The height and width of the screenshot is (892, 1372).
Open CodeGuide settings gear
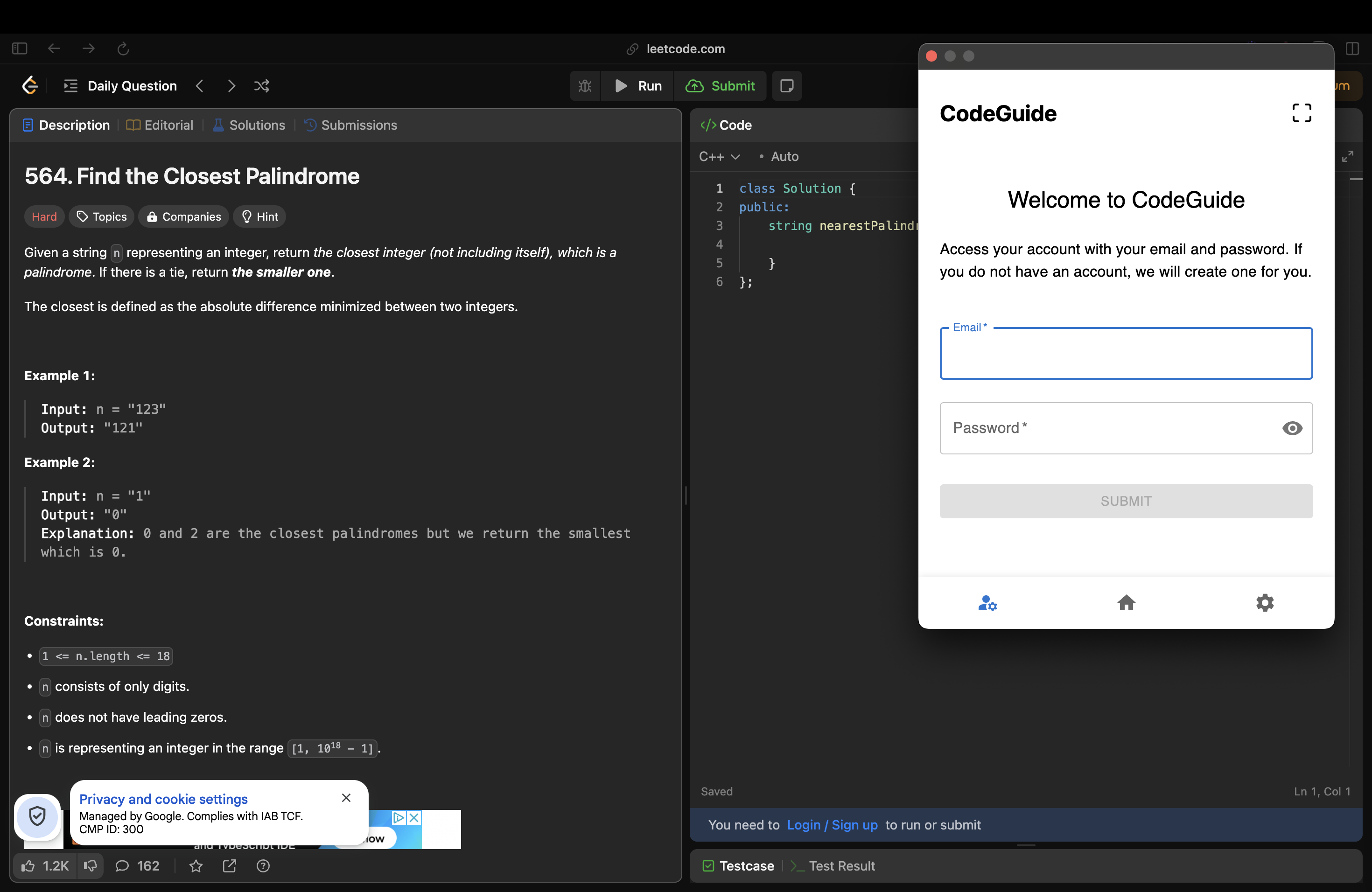[x=1265, y=603]
